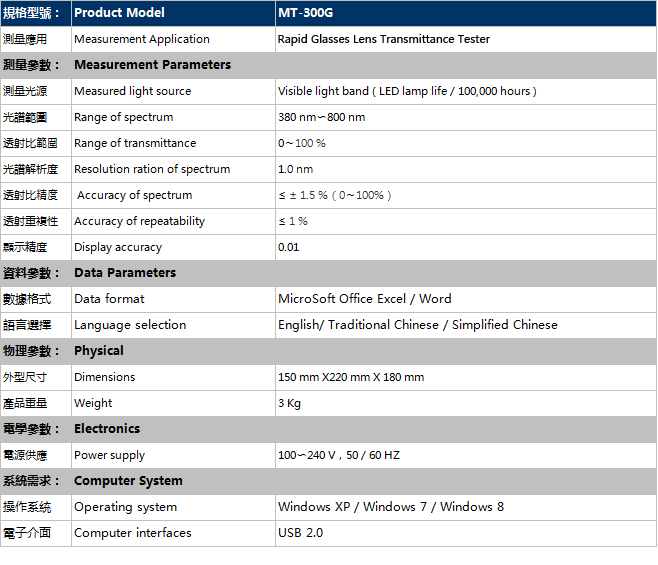
Task: Click the '操作系統' Chinese label
Action: point(27,507)
